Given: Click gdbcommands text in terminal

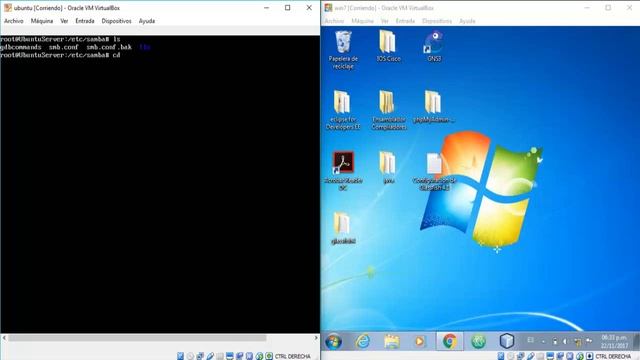Looking at the screenshot, I should (20, 47).
